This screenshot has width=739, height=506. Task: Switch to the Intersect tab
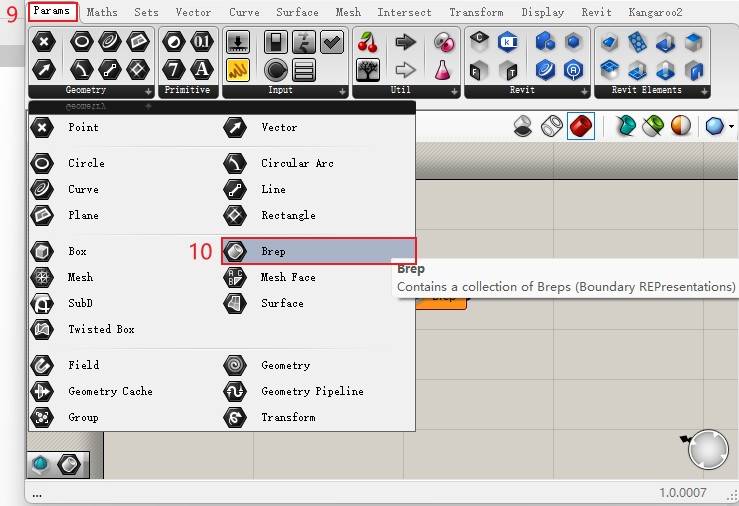click(x=404, y=12)
